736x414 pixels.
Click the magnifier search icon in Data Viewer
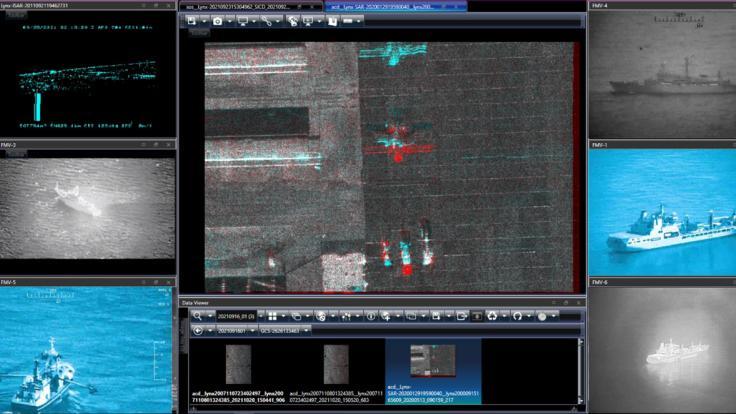(x=198, y=316)
